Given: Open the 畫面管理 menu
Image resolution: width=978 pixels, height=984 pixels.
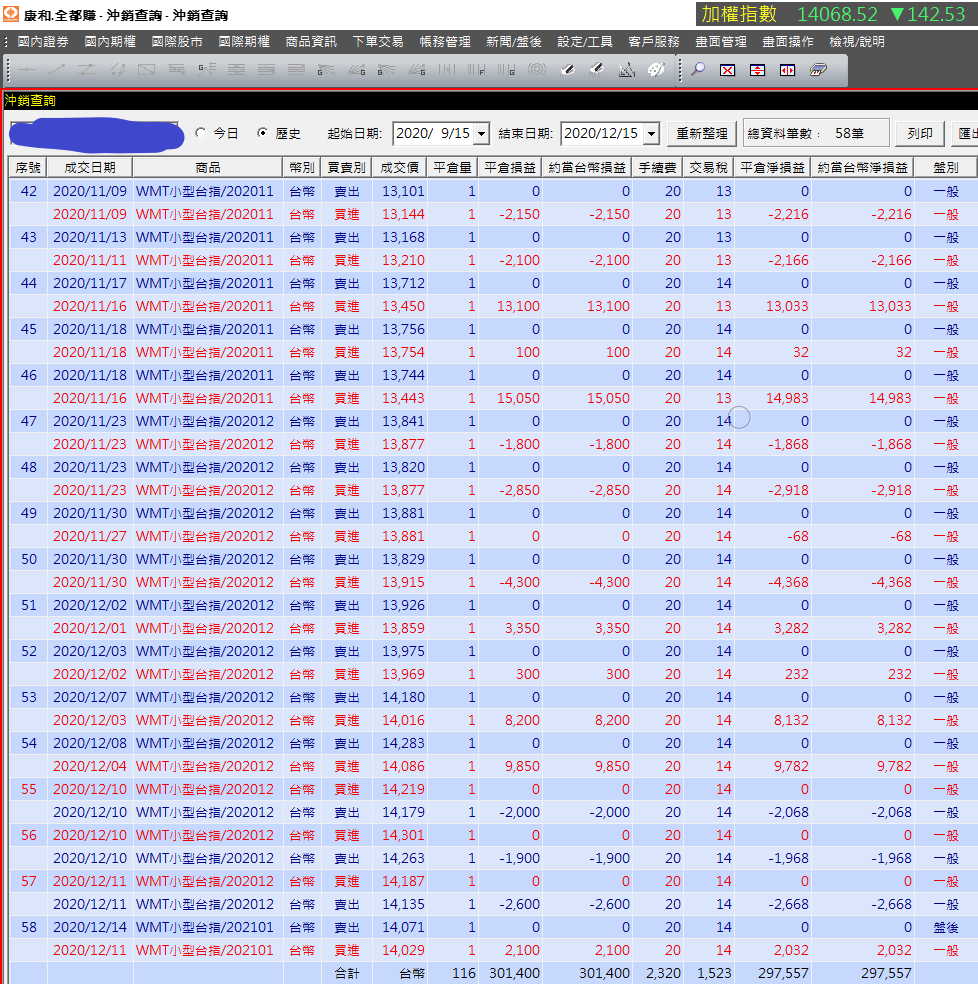Looking at the screenshot, I should pos(721,41).
